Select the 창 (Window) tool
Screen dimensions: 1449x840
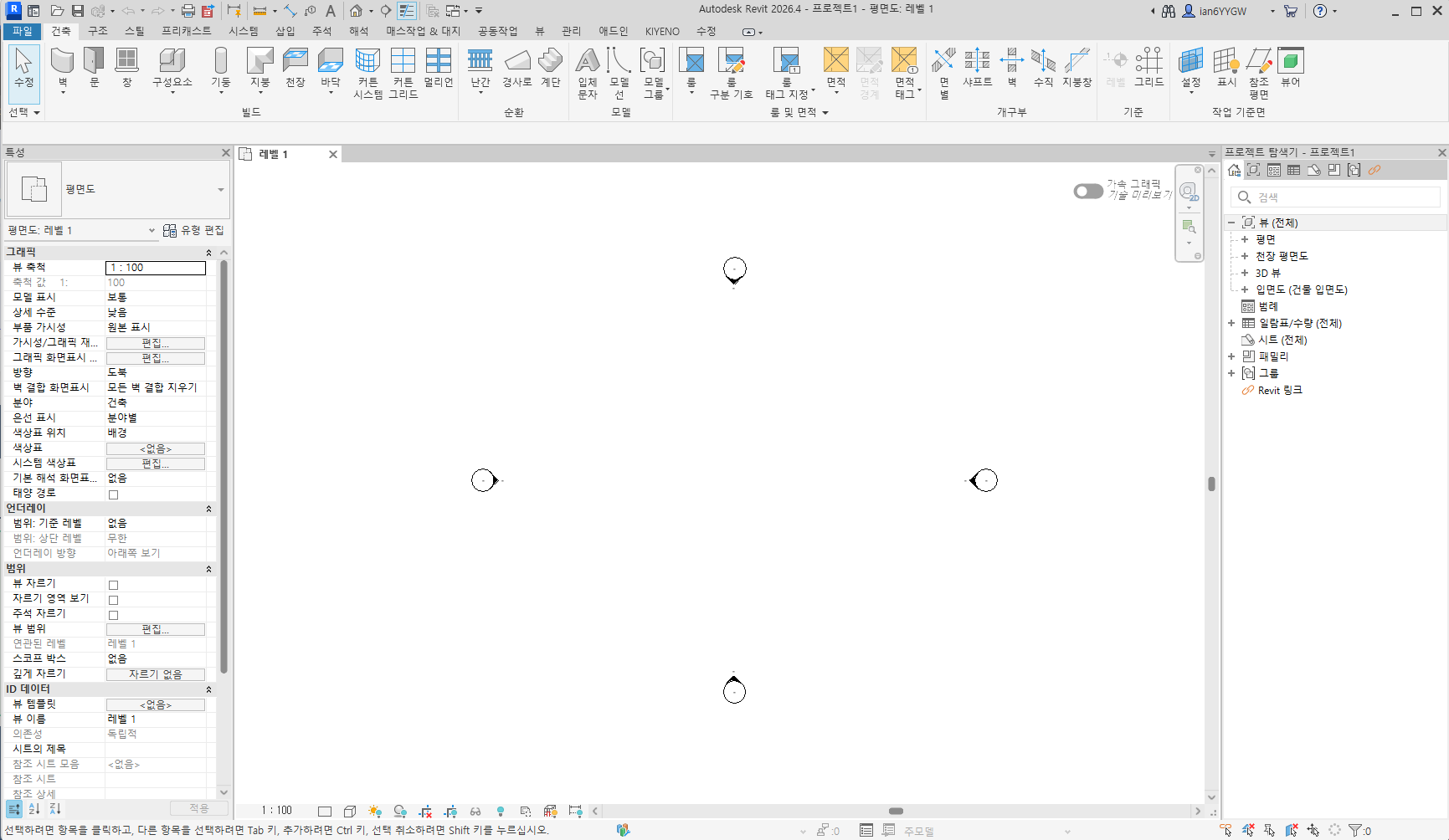[x=126, y=62]
